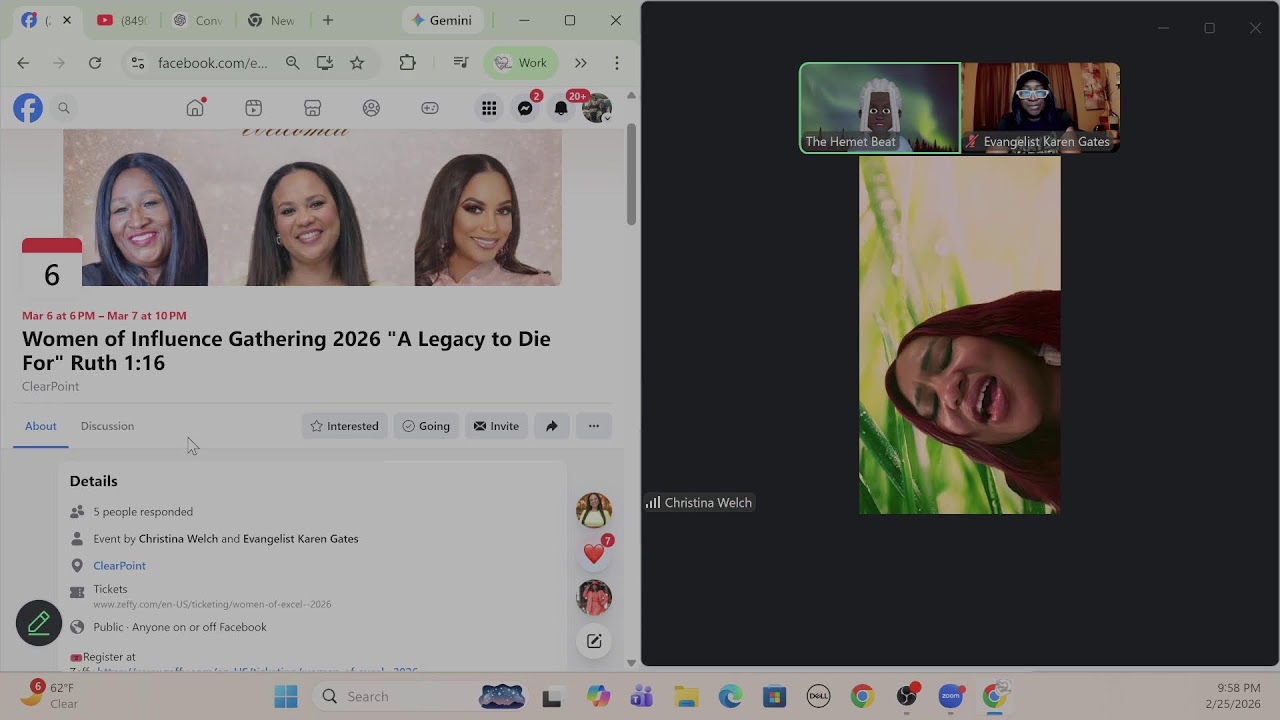The width and height of the screenshot is (1280, 720).
Task: Click the heart icon with the 7 badge
Action: [x=594, y=553]
